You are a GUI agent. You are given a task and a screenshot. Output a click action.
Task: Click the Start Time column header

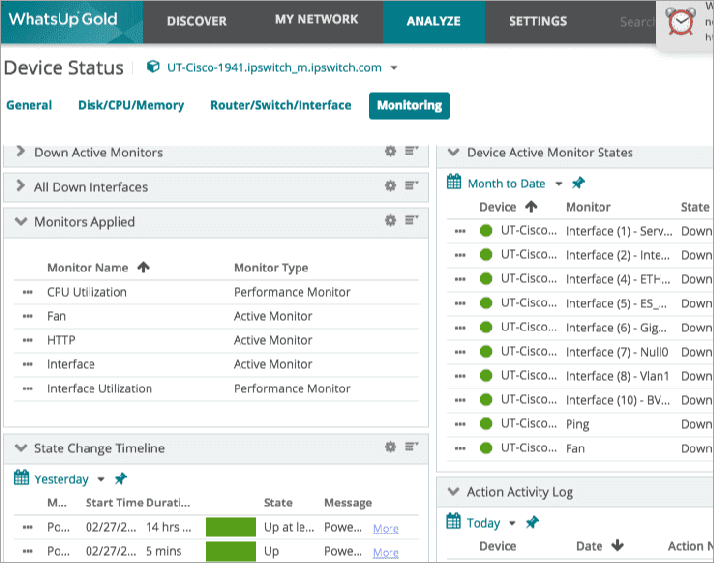[x=115, y=502]
